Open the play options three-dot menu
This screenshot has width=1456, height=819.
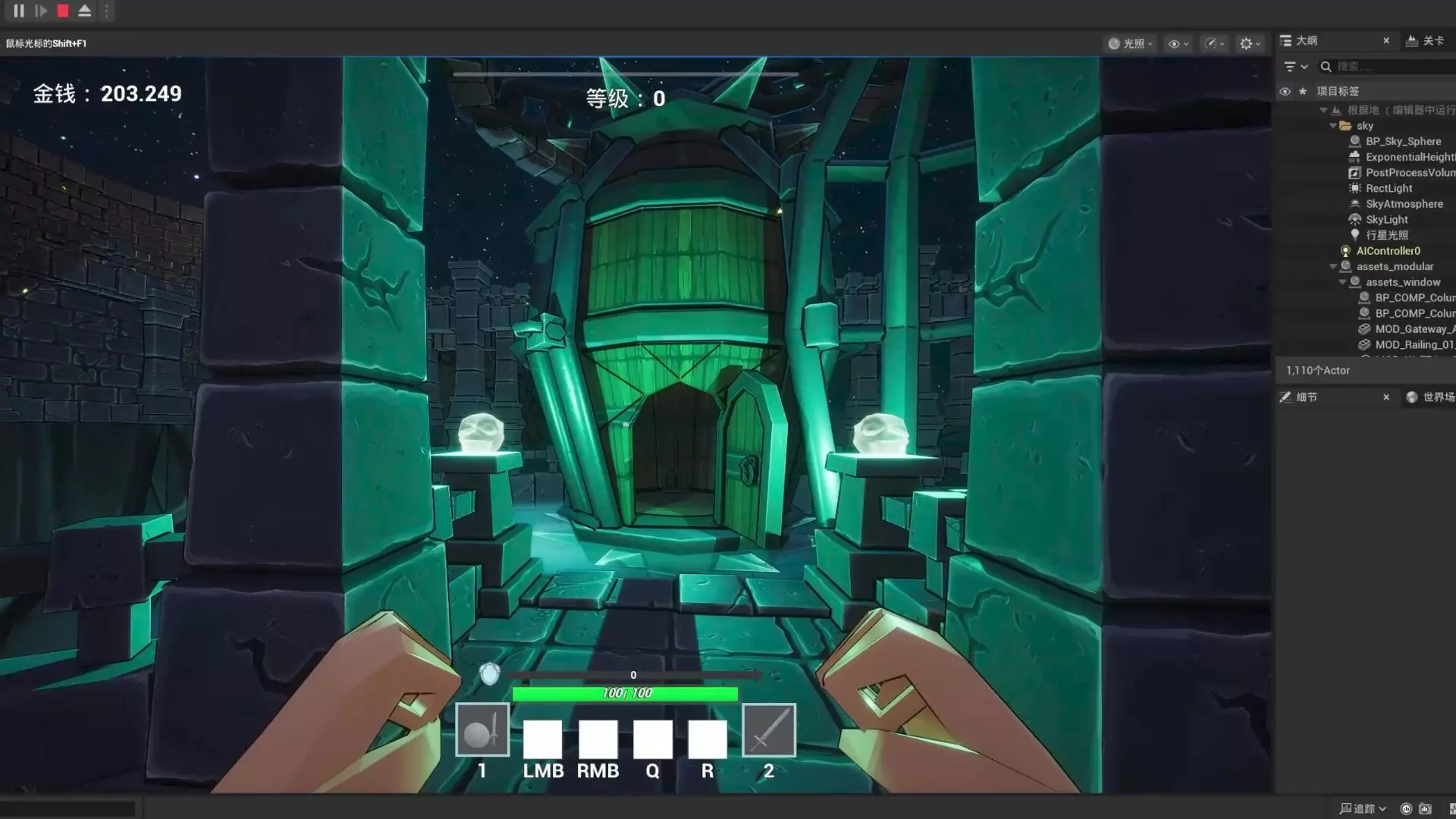pyautogui.click(x=106, y=11)
